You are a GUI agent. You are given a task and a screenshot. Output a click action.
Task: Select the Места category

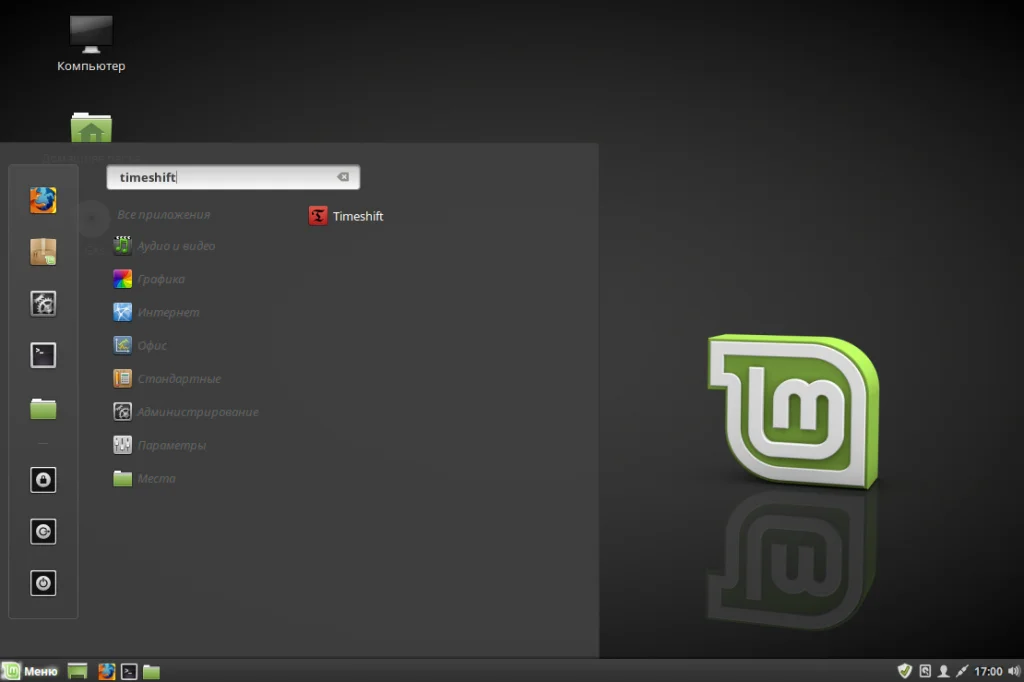pyautogui.click(x=144, y=478)
